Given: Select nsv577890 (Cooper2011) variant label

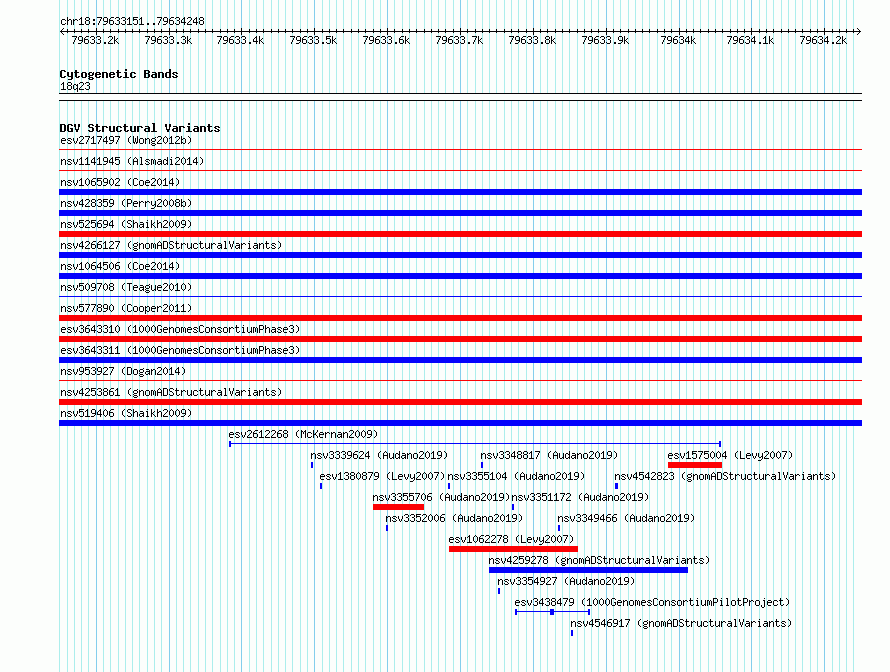Looking at the screenshot, I should [x=126, y=308].
